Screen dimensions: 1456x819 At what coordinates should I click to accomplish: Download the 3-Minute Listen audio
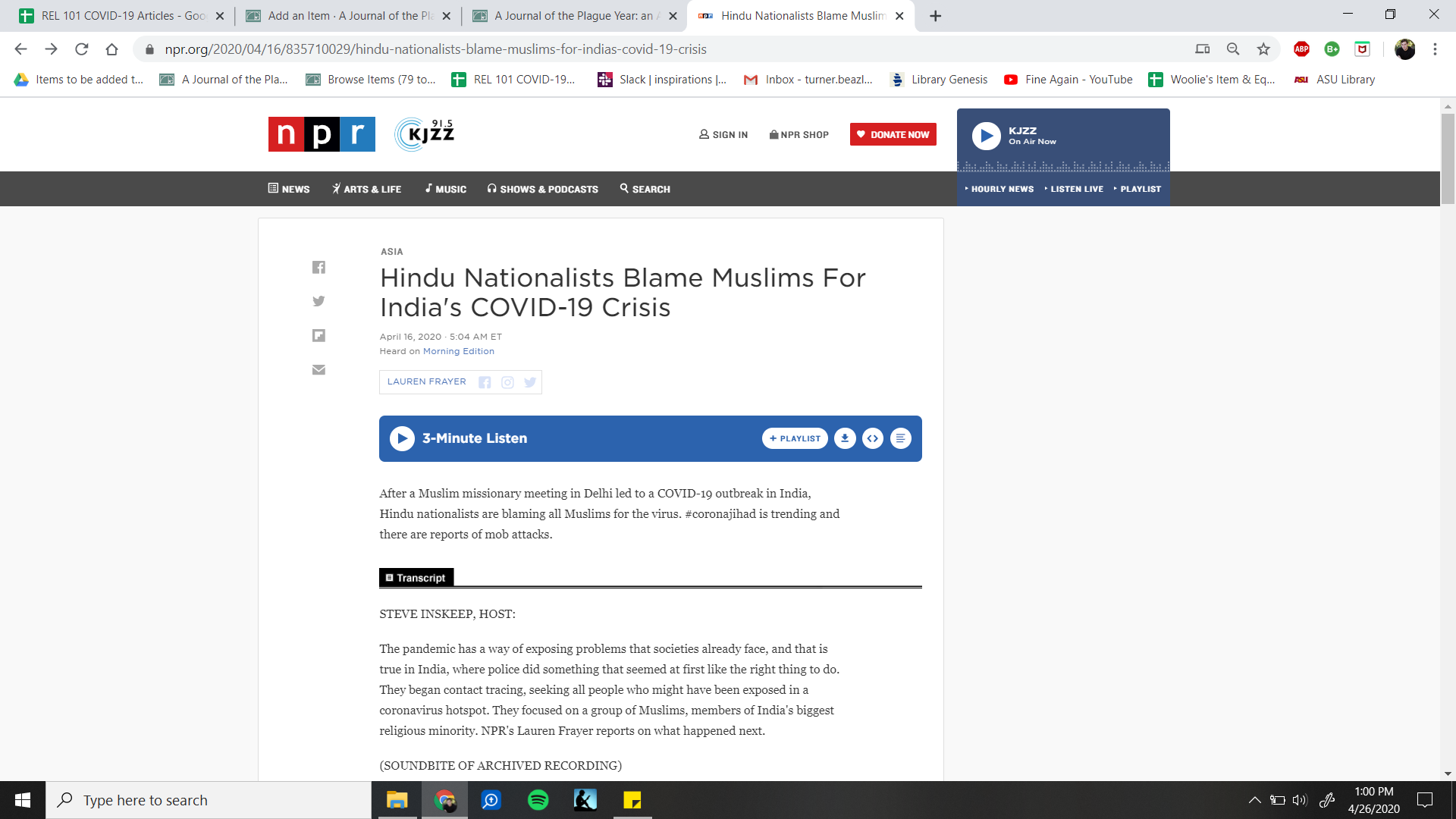845,438
